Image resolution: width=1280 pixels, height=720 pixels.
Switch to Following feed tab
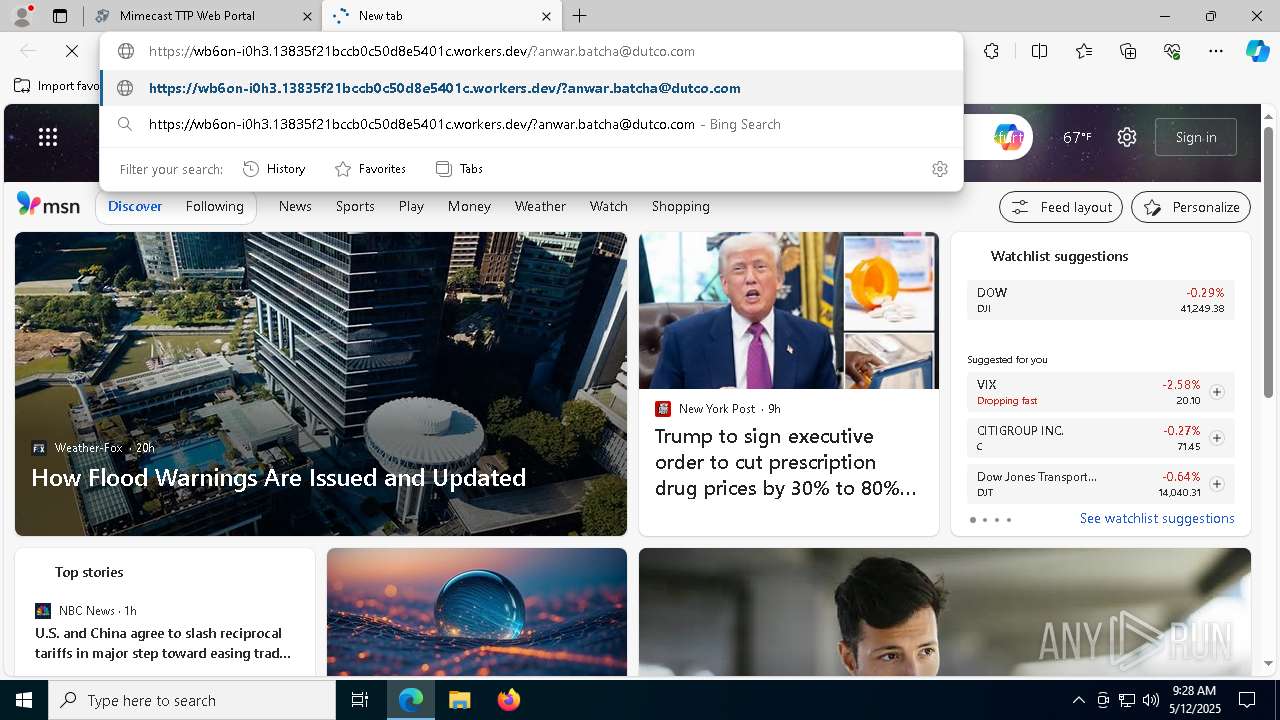214,206
